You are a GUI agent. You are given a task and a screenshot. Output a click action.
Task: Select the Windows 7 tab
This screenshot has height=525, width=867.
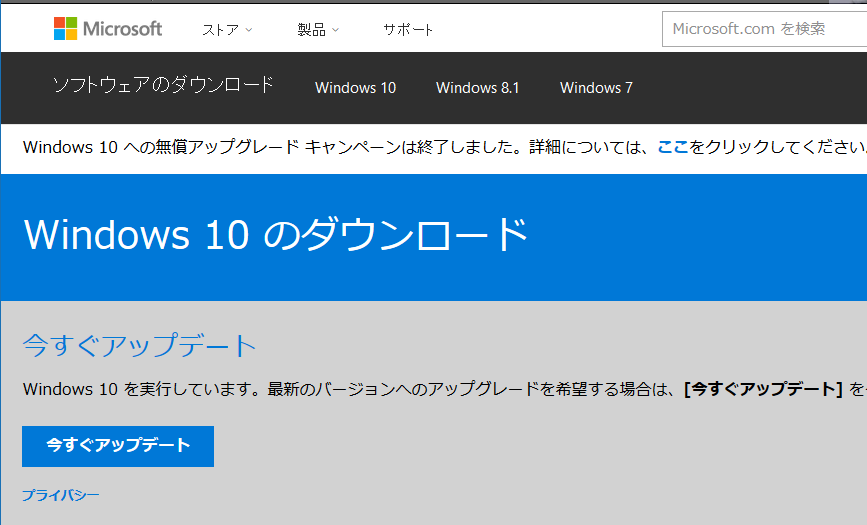coord(596,88)
